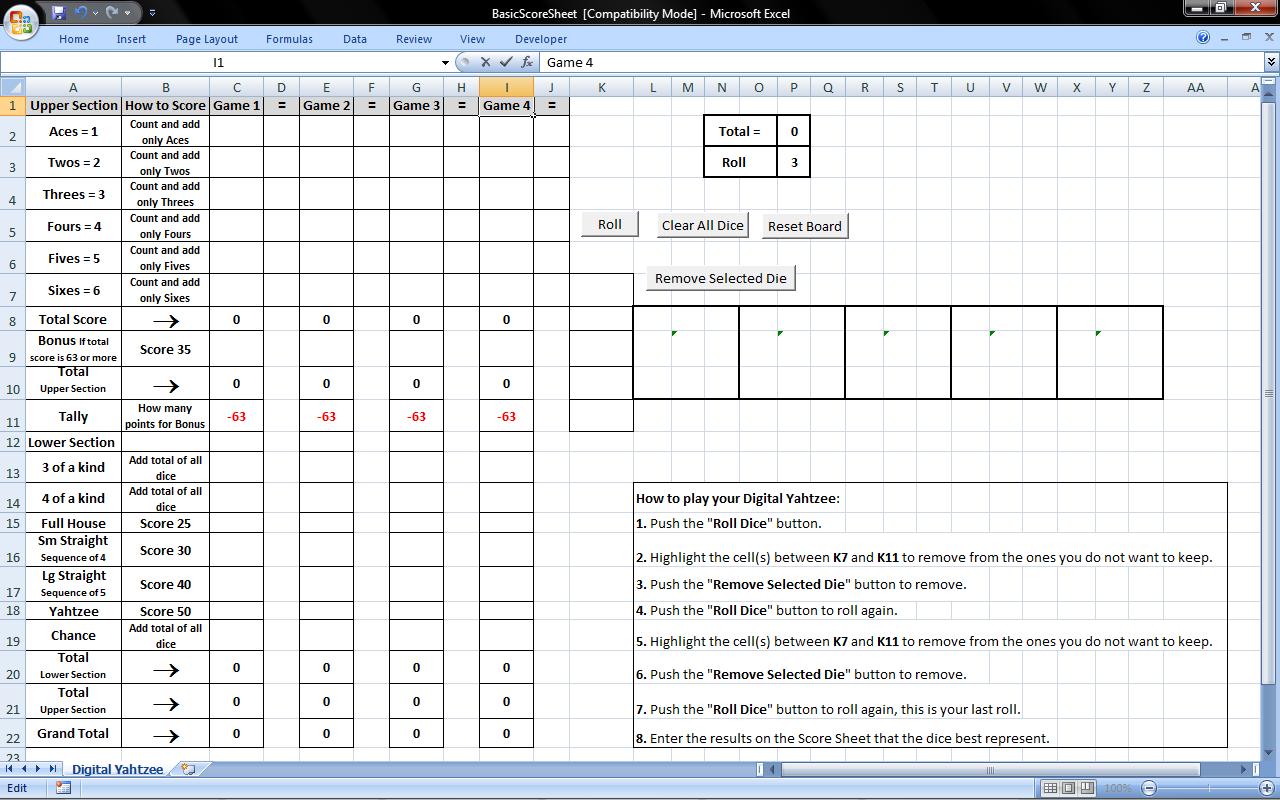This screenshot has height=800, width=1280.
Task: Select the Score 50 cell
Action: pos(165,611)
